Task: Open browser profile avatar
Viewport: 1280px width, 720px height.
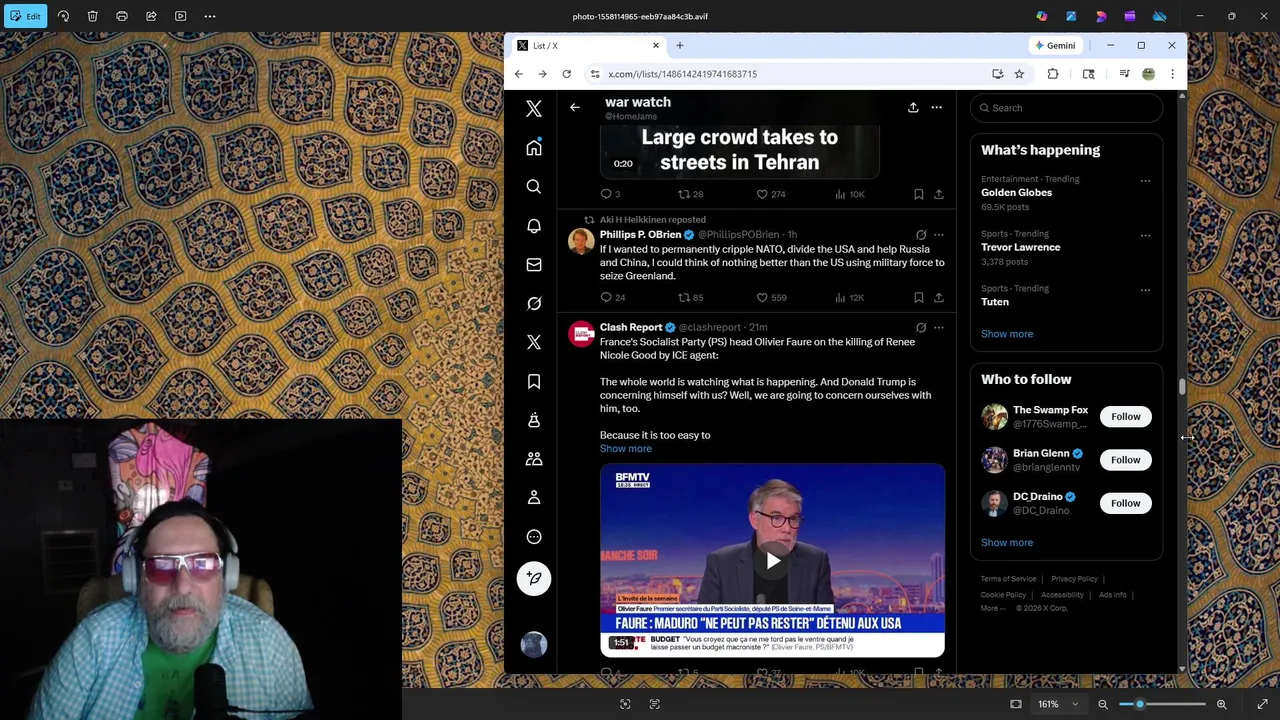Action: 1148,74
